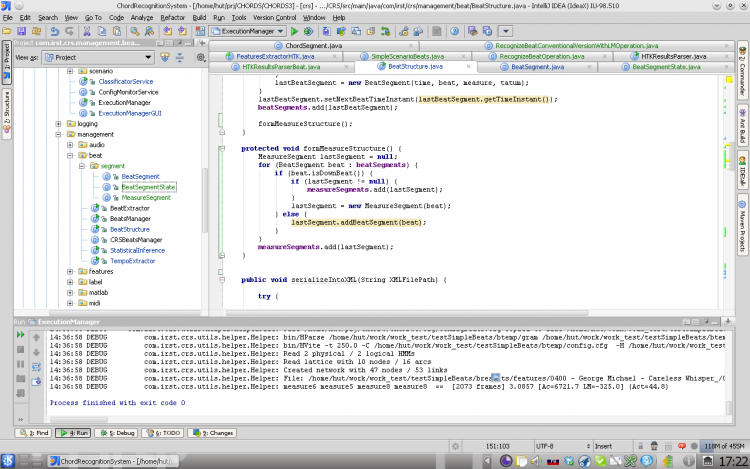Open the Refactor menu

coord(171,17)
